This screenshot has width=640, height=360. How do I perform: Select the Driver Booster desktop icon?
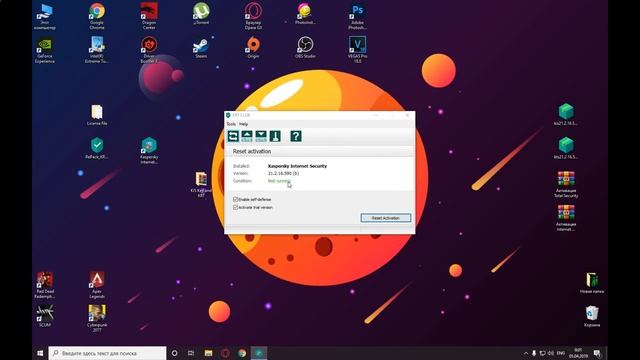(x=149, y=50)
